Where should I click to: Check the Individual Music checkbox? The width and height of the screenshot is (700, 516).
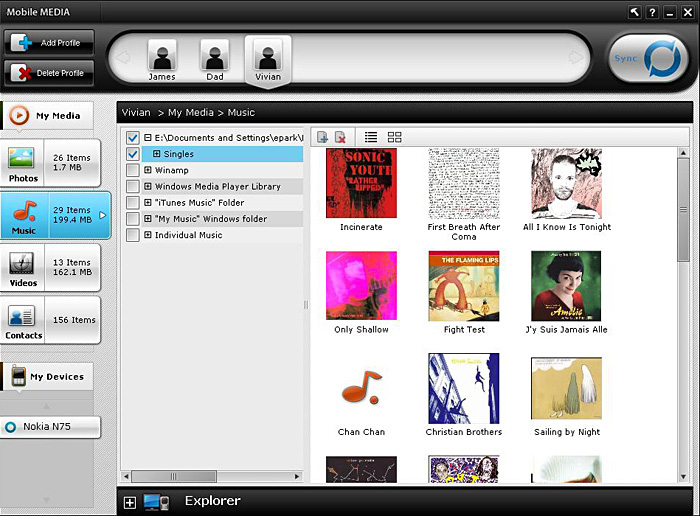pos(133,235)
